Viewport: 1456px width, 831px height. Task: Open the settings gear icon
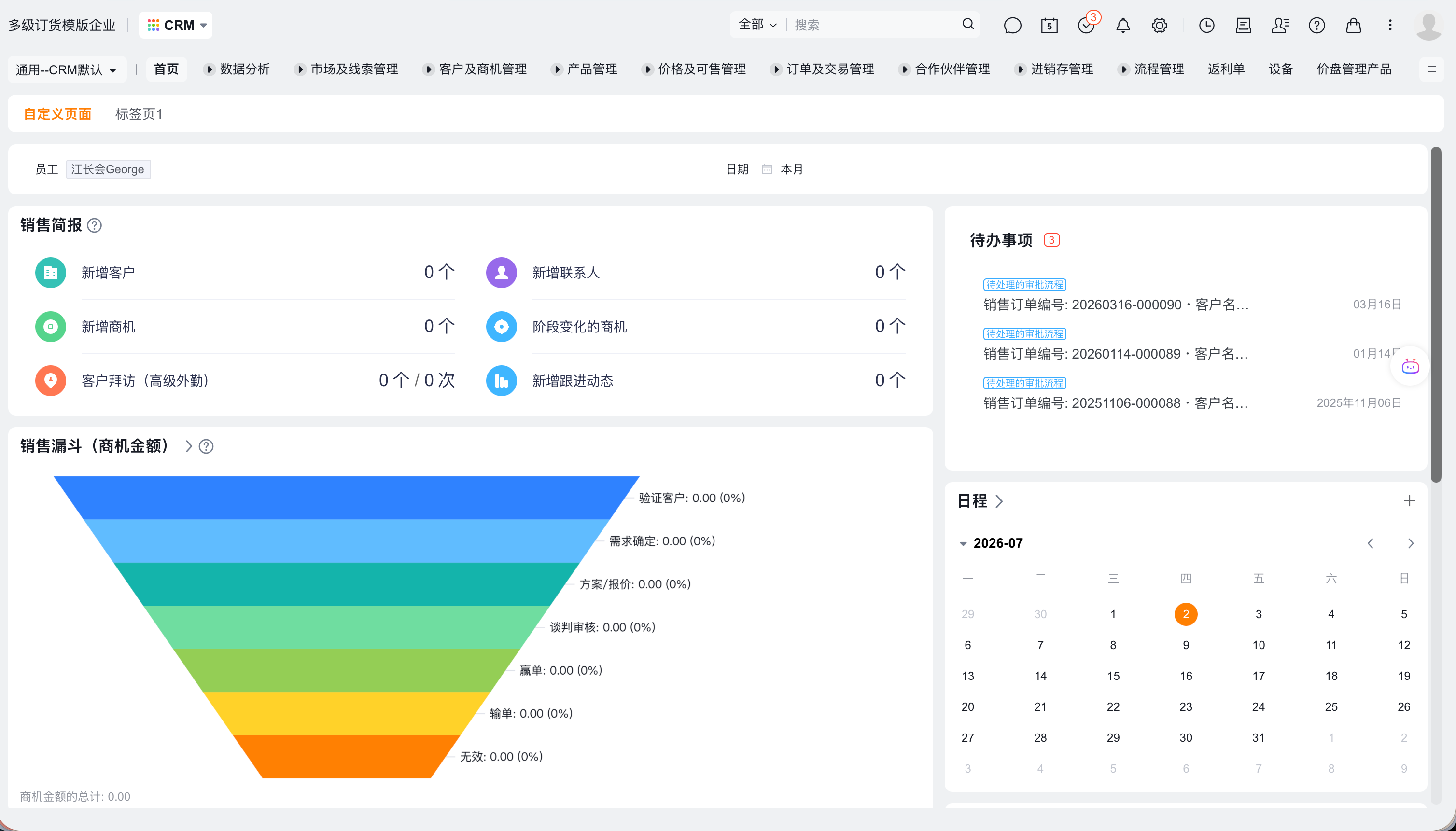(1160, 25)
